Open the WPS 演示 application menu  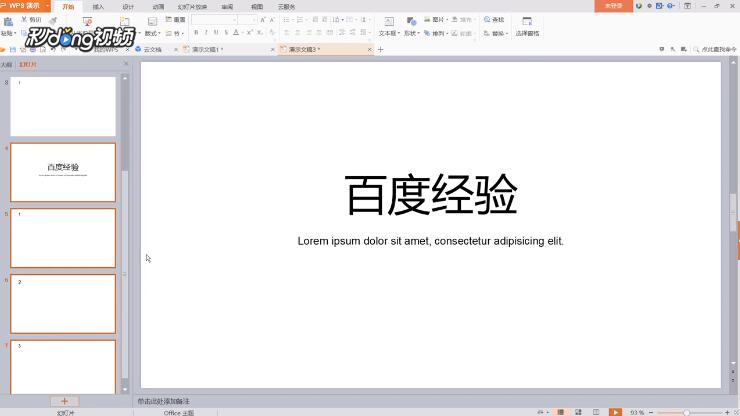click(x=25, y=6)
